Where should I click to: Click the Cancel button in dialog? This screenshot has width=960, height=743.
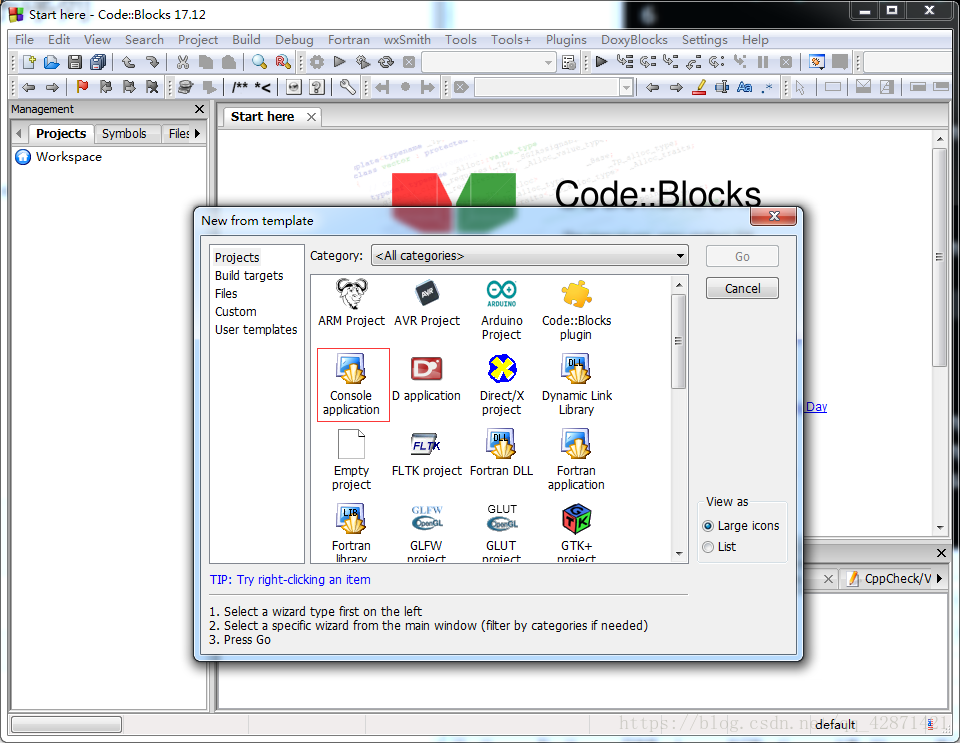[742, 288]
